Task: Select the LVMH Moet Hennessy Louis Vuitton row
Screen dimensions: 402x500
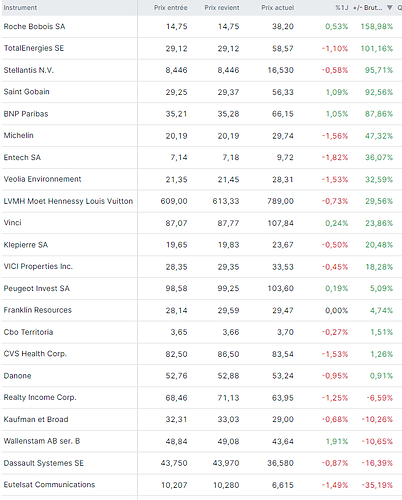Action: pyautogui.click(x=201, y=201)
